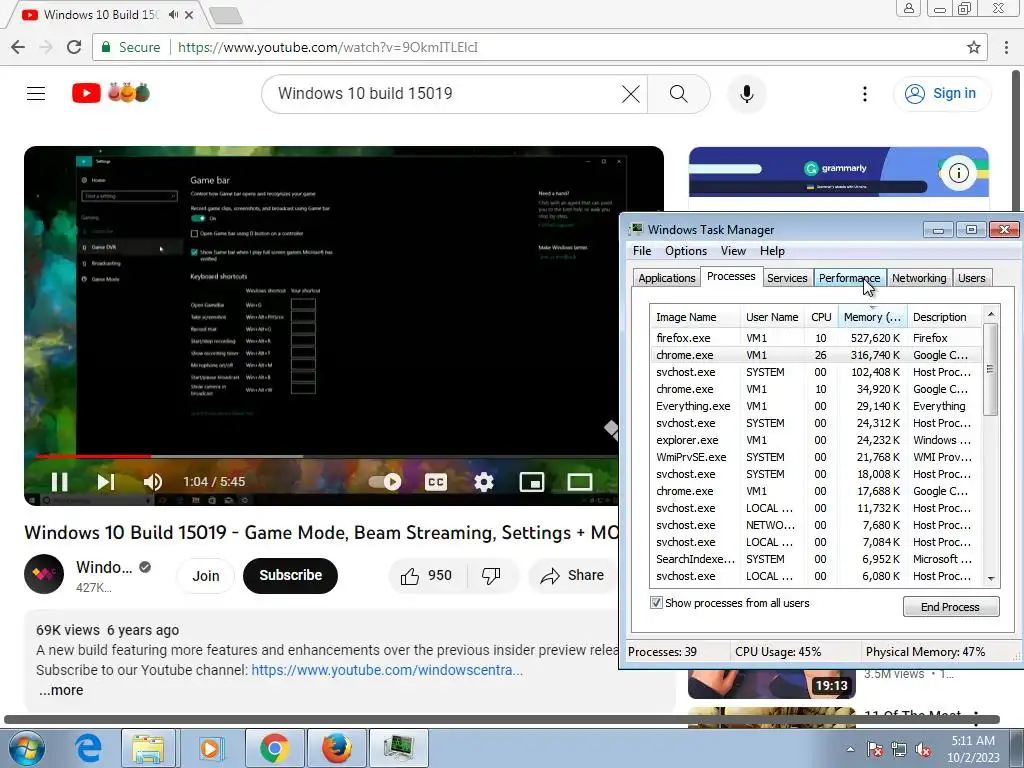The image size is (1024, 768).
Task: Open Task Manager File menu
Action: pyautogui.click(x=642, y=251)
